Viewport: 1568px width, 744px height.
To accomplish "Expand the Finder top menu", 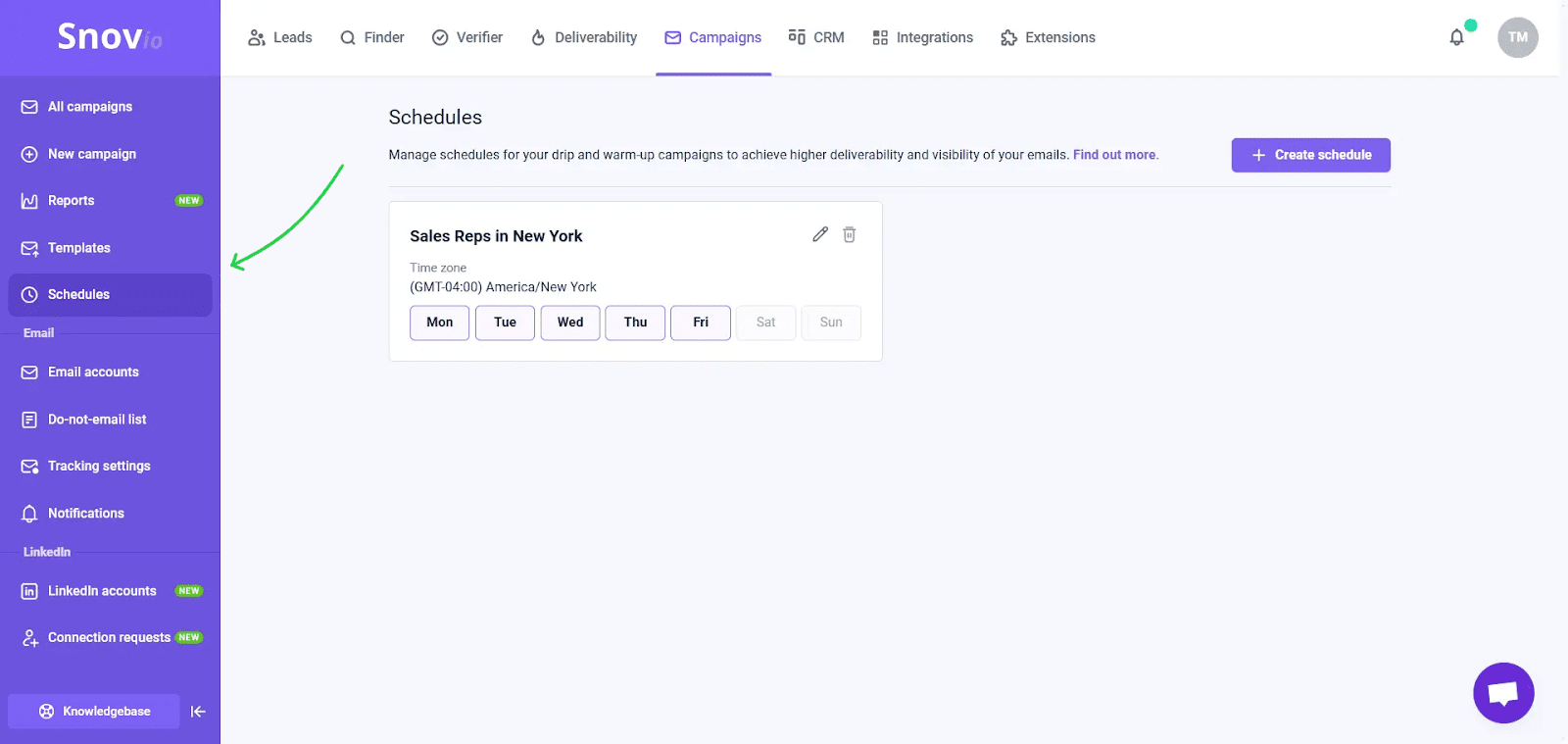I will (372, 37).
